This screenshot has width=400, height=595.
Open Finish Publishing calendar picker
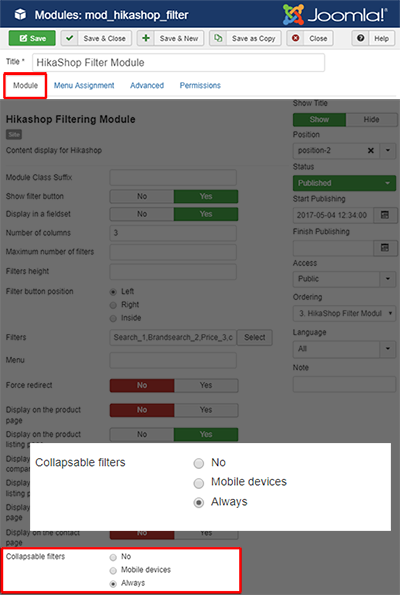point(385,248)
